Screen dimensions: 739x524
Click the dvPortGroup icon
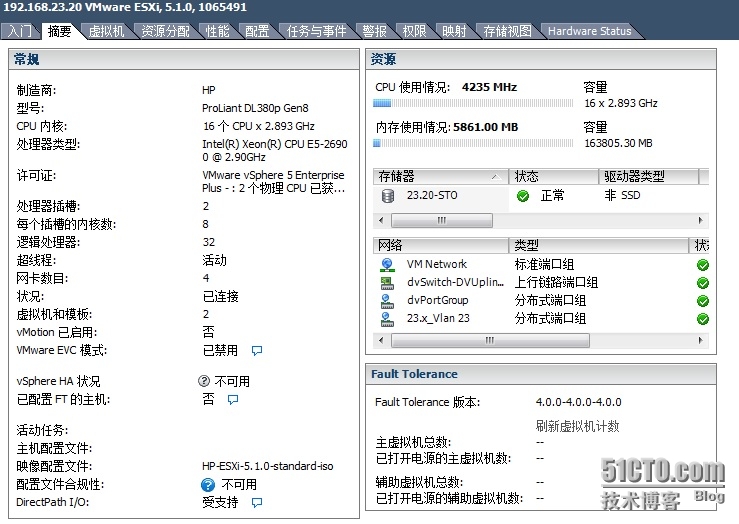tap(387, 301)
